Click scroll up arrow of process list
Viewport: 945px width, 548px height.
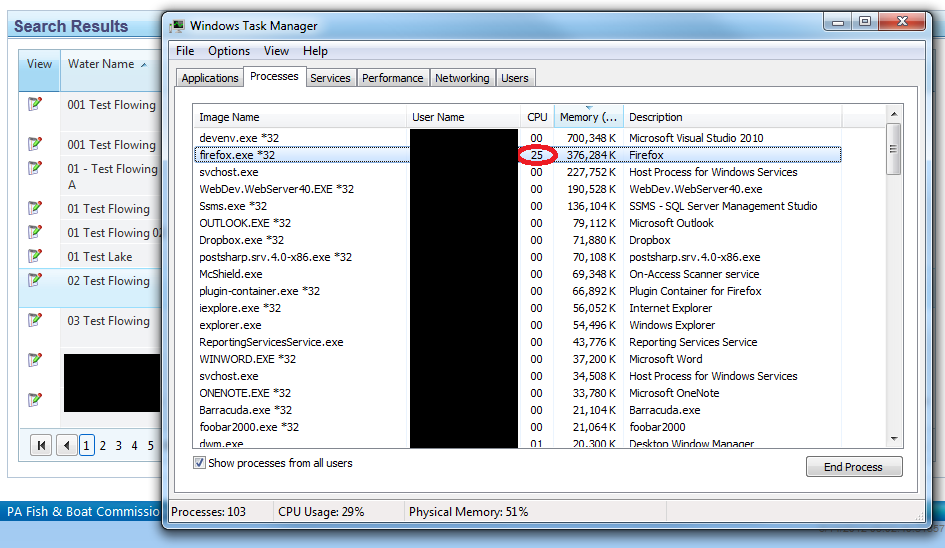click(x=894, y=114)
